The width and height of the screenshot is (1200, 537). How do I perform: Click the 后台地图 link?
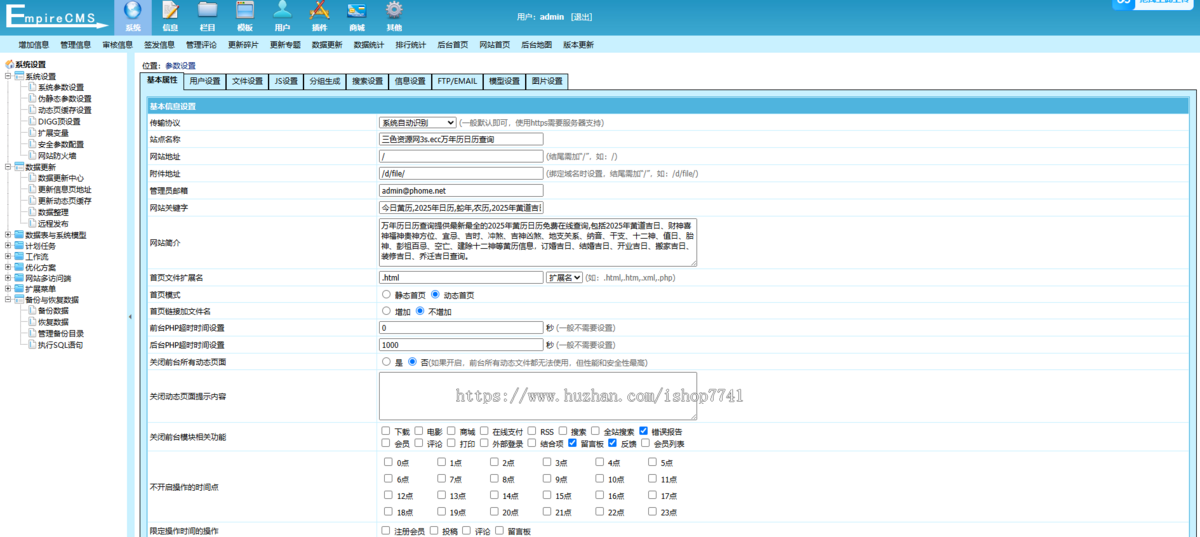tap(536, 45)
